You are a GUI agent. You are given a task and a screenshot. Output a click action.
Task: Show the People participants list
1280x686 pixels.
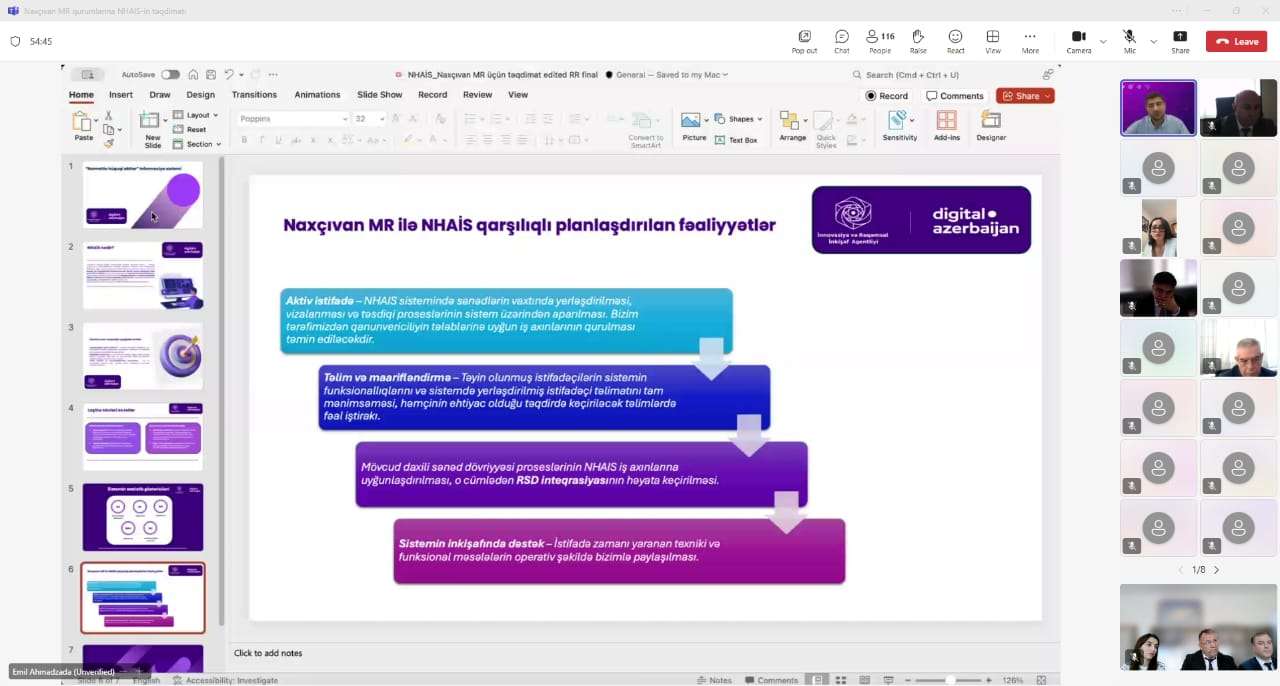[880, 40]
